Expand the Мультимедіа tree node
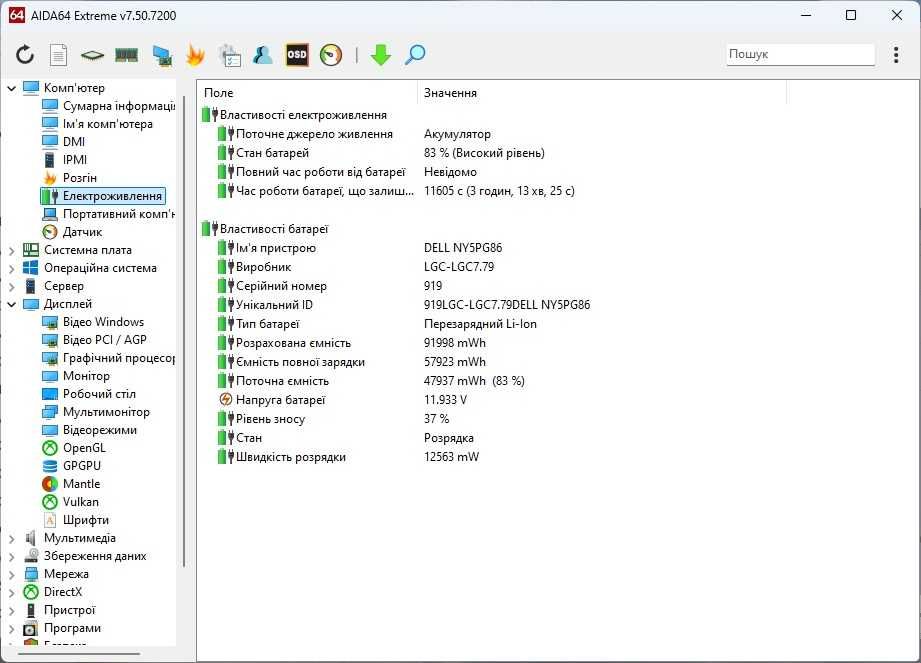 pos(11,539)
